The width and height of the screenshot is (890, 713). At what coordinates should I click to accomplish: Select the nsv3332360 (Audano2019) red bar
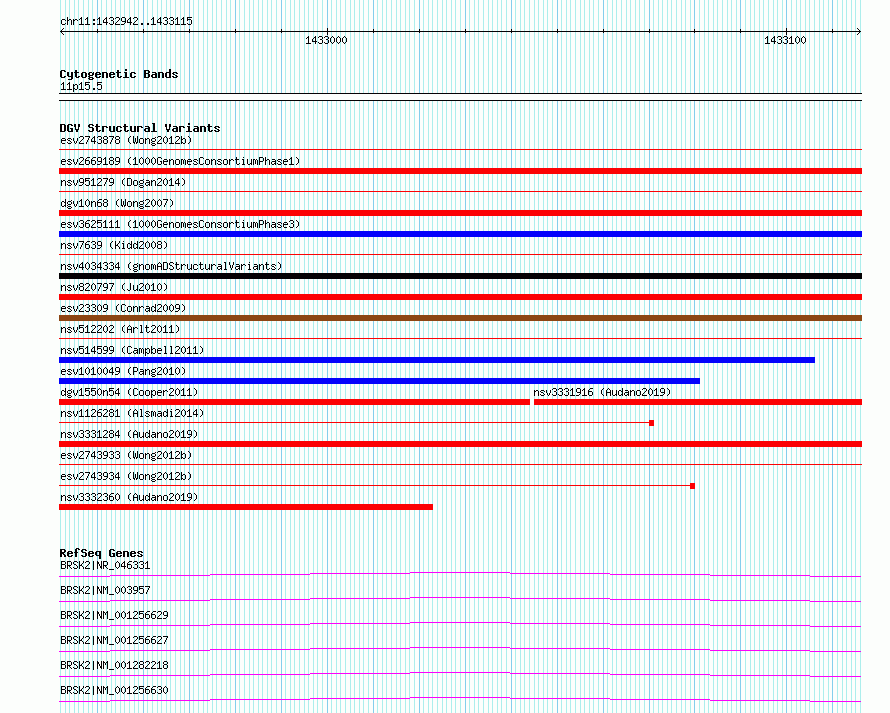click(246, 507)
